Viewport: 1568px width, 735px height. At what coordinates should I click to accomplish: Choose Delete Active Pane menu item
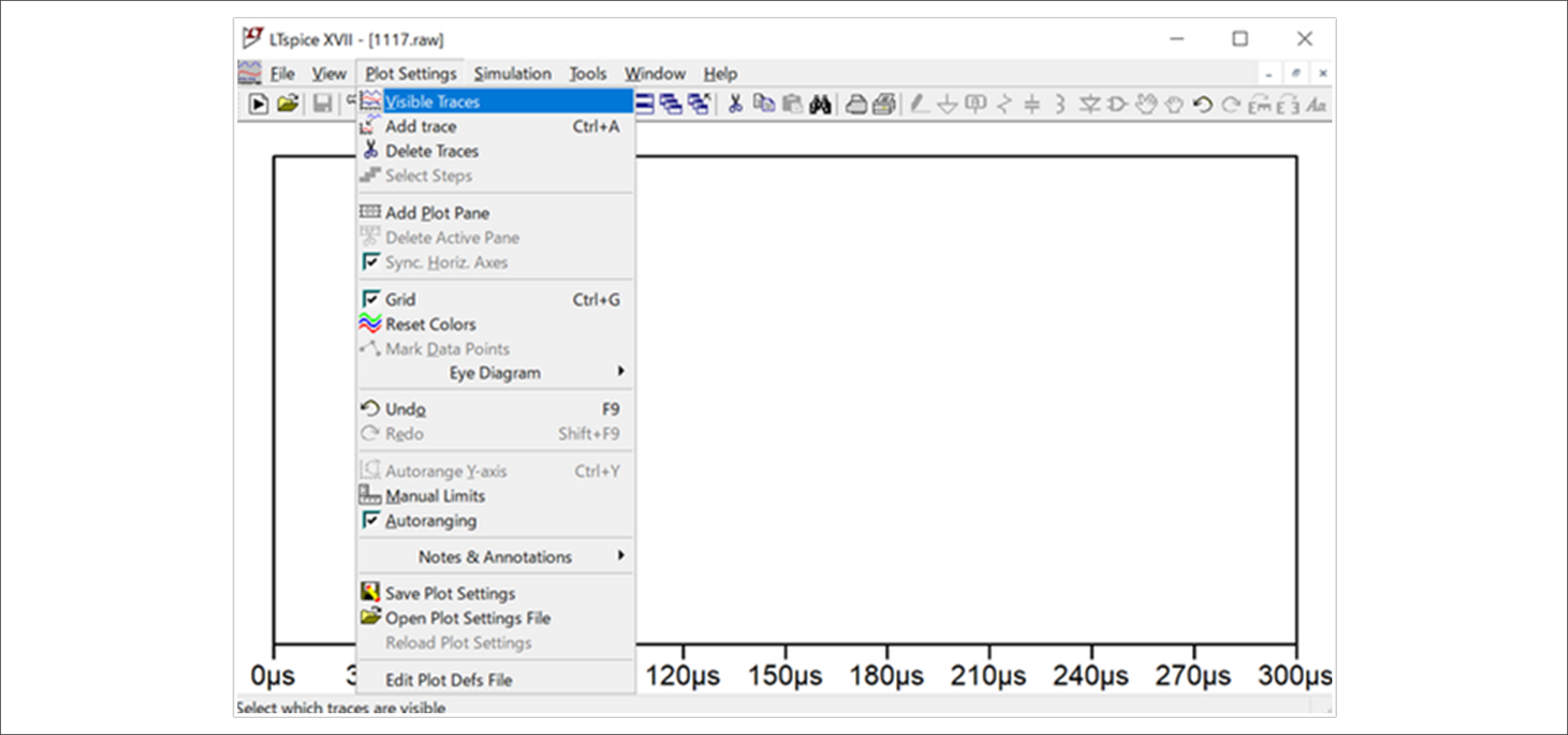495,237
